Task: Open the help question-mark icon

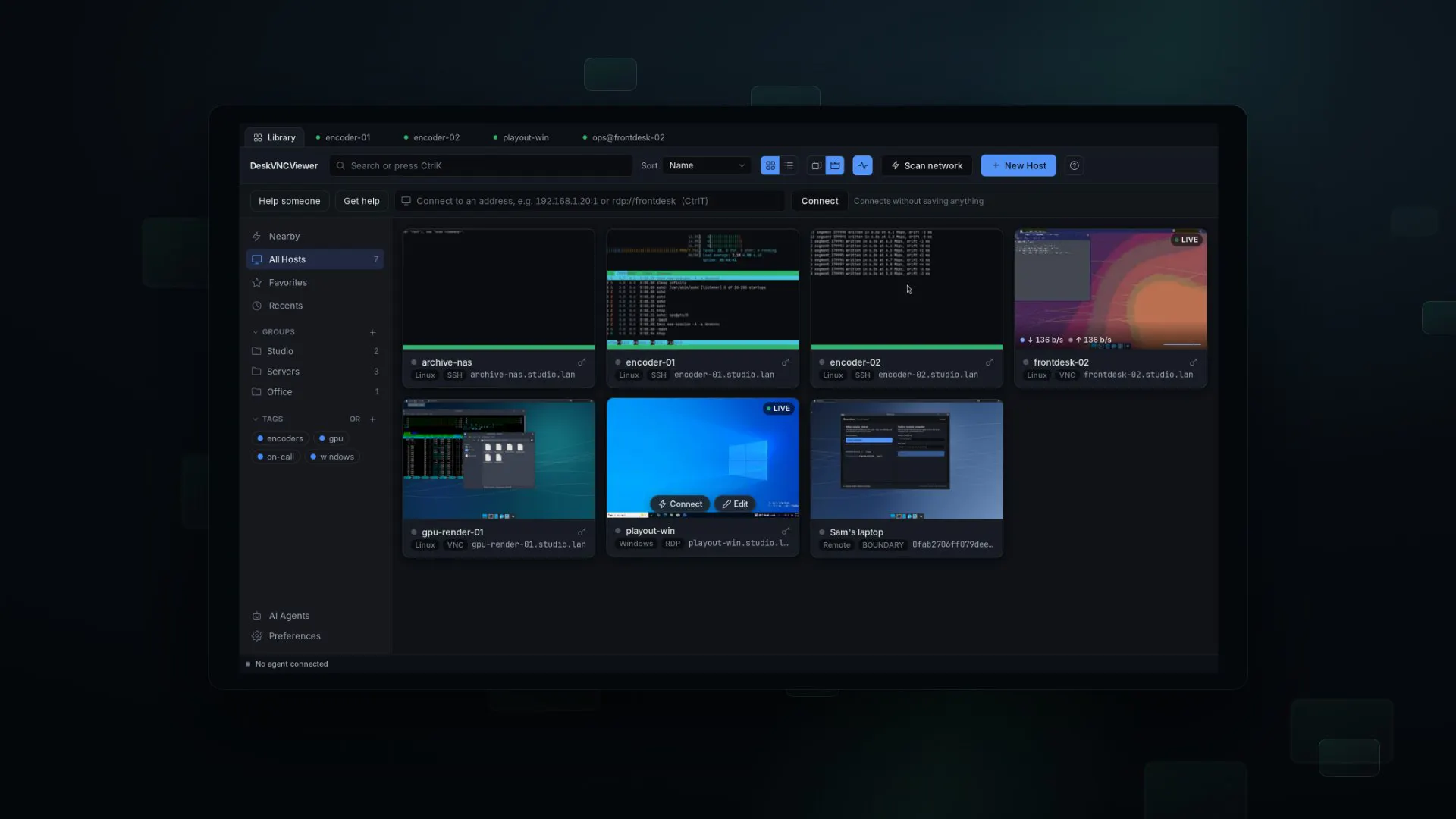Action: click(x=1074, y=165)
